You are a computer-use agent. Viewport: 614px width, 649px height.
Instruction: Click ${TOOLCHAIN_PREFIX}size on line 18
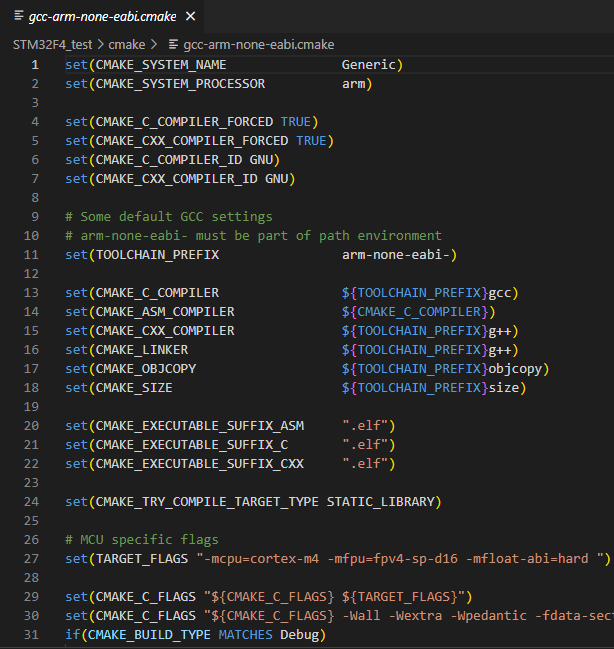430,388
